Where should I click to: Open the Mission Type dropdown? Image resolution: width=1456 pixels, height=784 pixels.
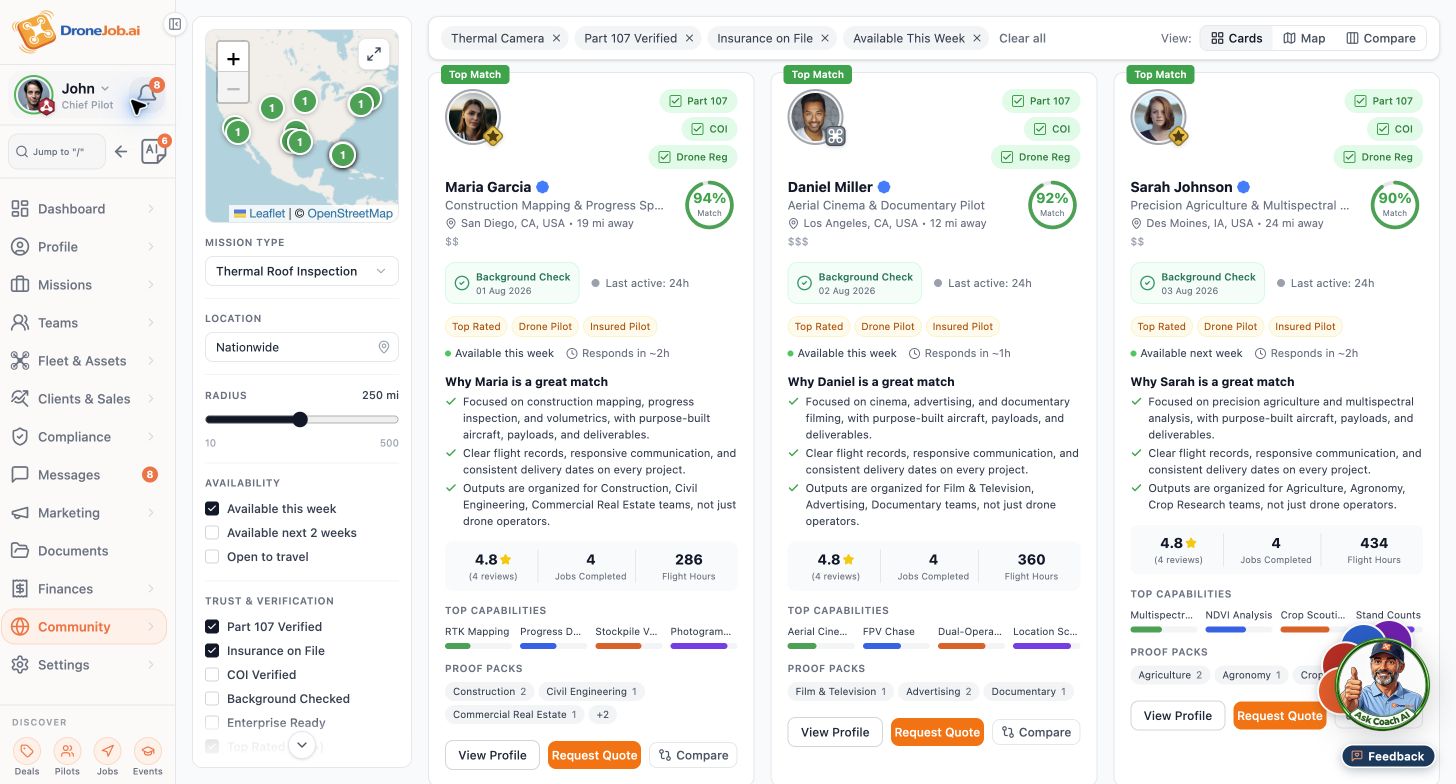pyautogui.click(x=302, y=271)
